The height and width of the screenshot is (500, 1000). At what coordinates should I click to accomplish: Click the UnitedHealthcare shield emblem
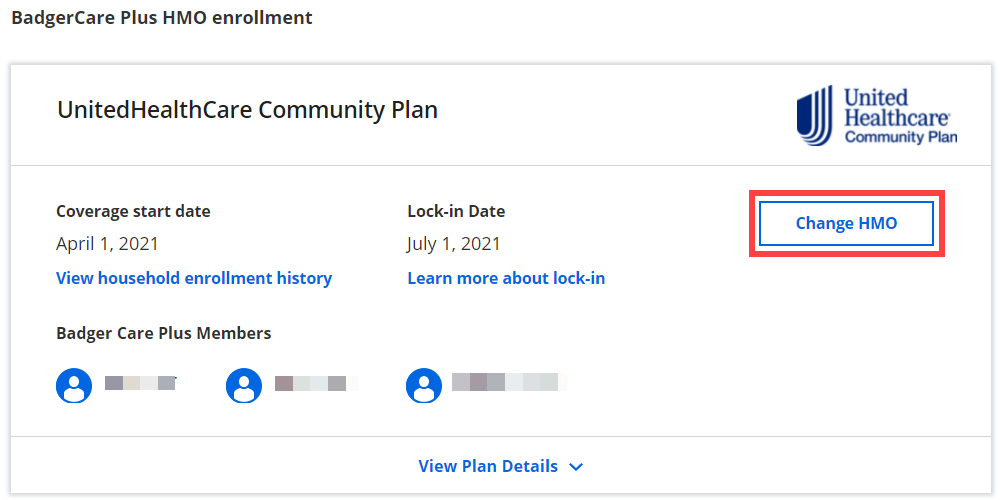click(x=815, y=115)
